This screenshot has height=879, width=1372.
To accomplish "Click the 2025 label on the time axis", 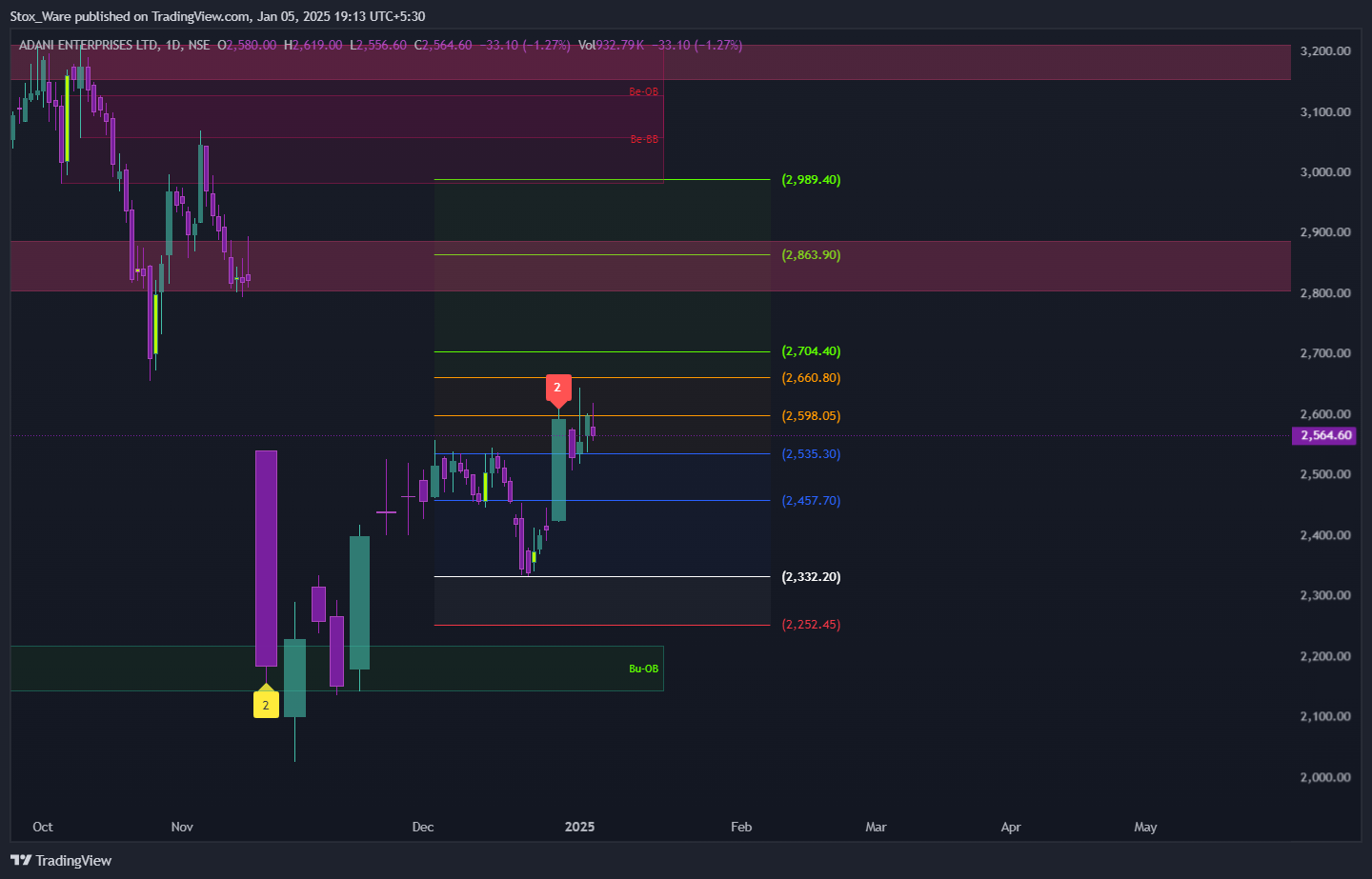I will point(579,827).
